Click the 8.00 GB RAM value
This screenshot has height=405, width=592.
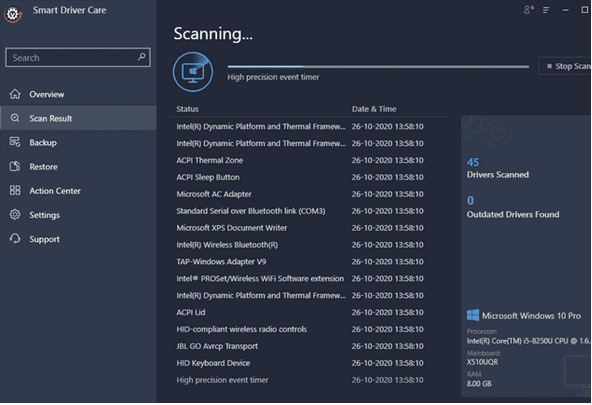click(x=479, y=384)
